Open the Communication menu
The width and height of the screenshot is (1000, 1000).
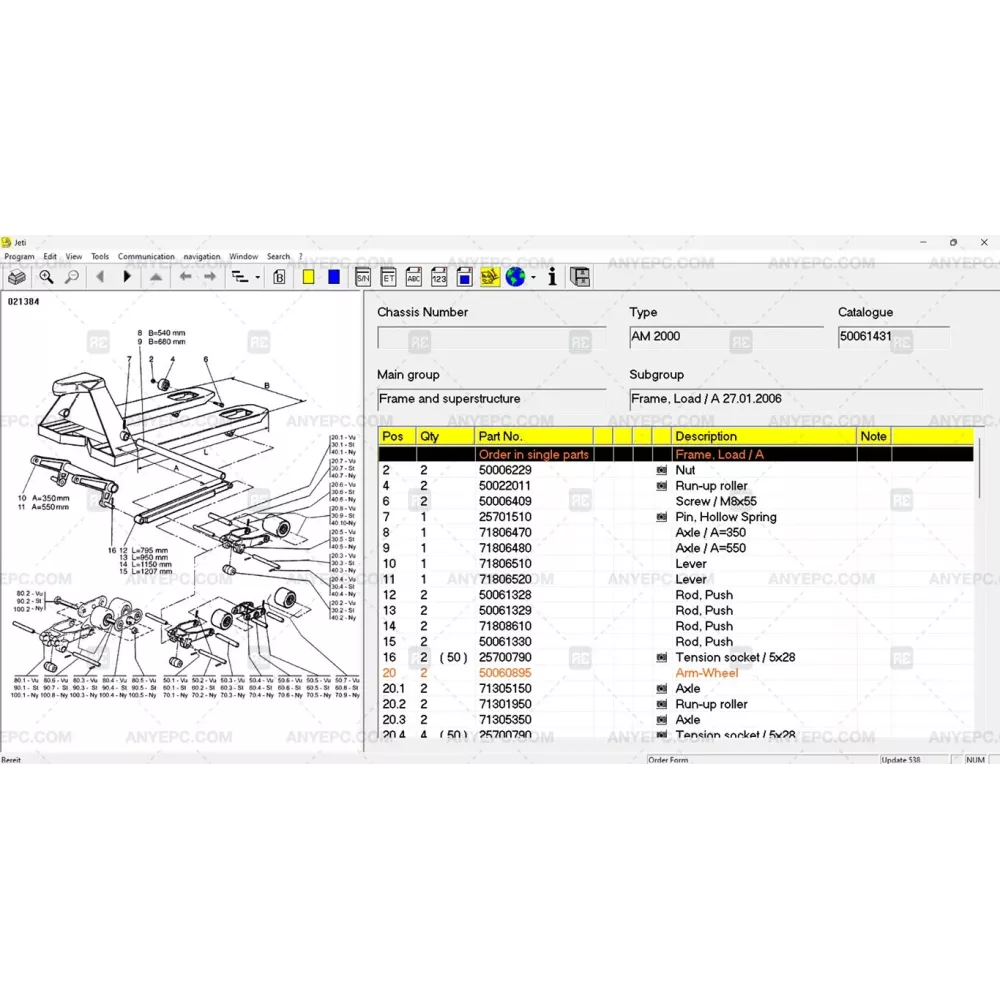coord(146,257)
